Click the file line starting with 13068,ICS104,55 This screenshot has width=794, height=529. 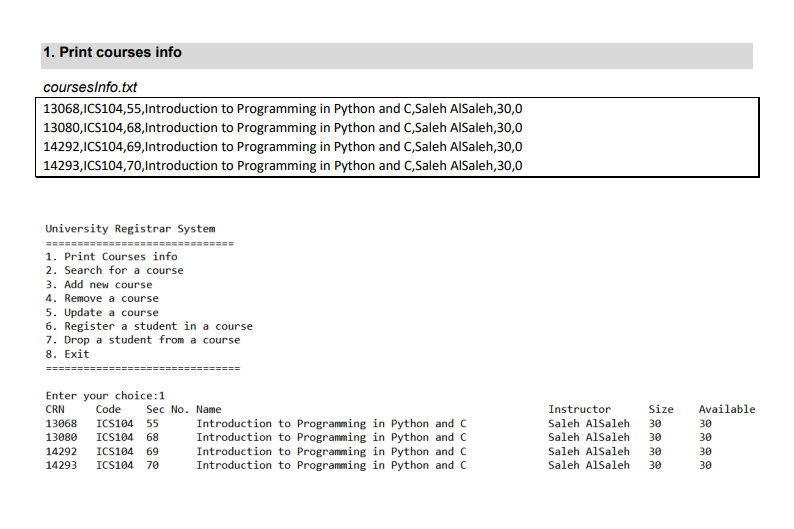point(283,109)
